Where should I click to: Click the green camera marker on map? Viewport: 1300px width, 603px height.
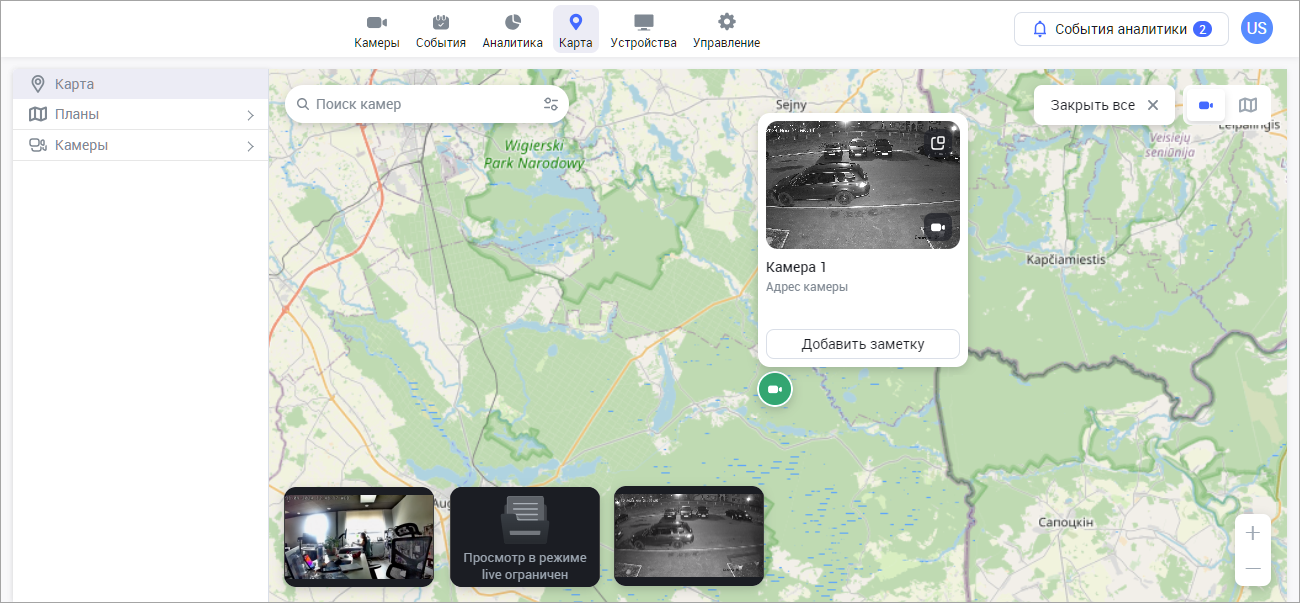[774, 389]
